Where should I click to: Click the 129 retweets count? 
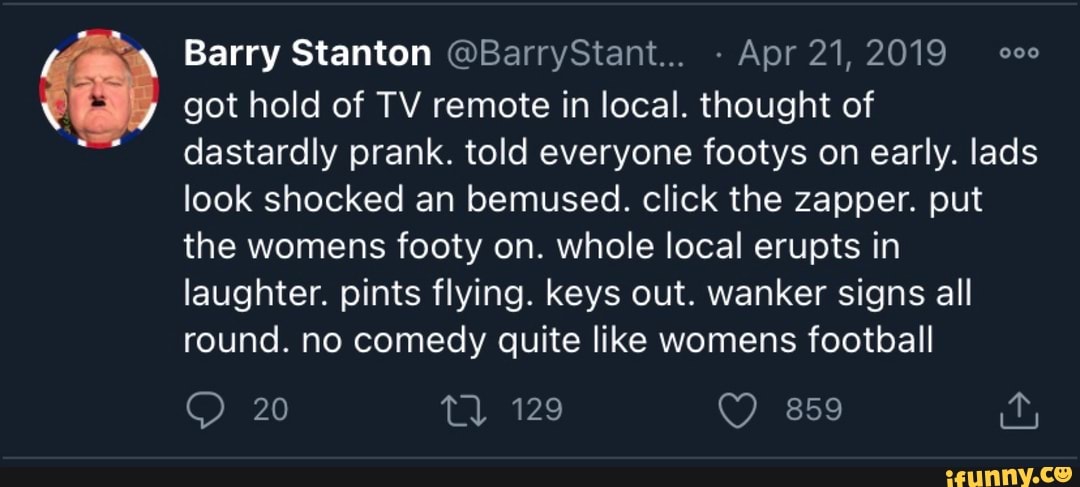click(x=537, y=410)
